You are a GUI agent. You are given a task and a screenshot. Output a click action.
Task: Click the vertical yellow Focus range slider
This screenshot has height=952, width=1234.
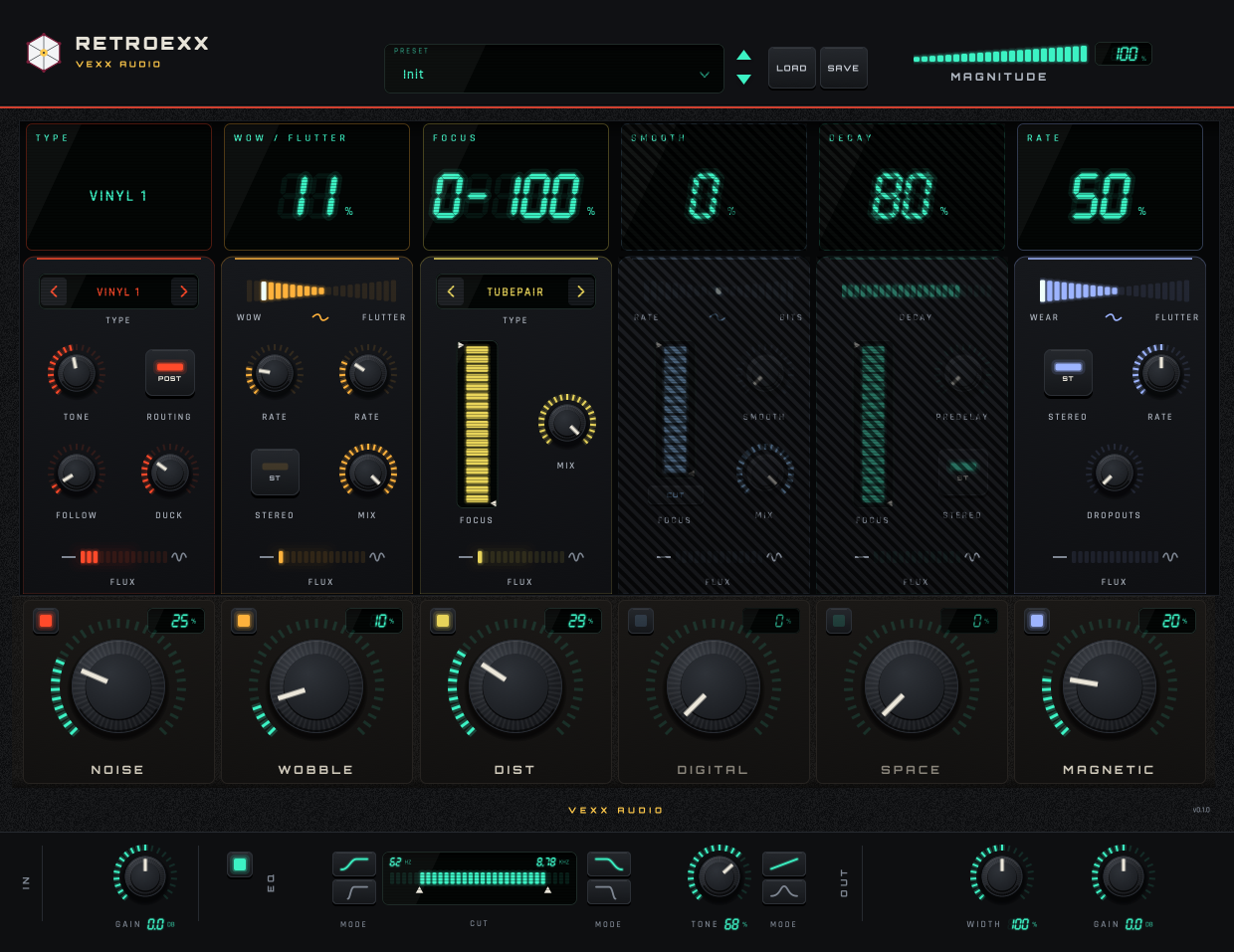tap(477, 423)
